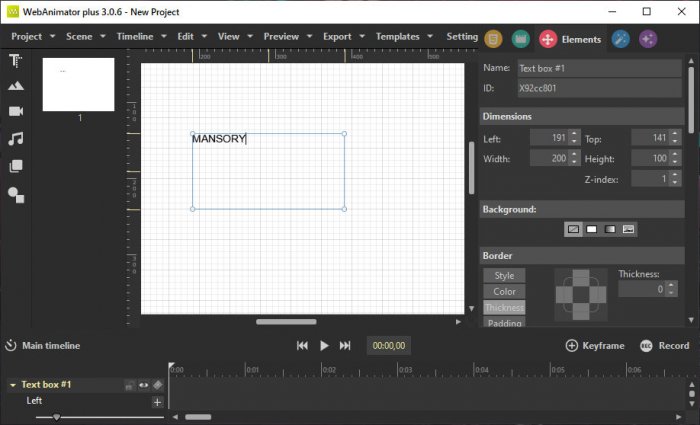This screenshot has width=700, height=425.
Task: Open the Templates menu
Action: click(x=404, y=37)
